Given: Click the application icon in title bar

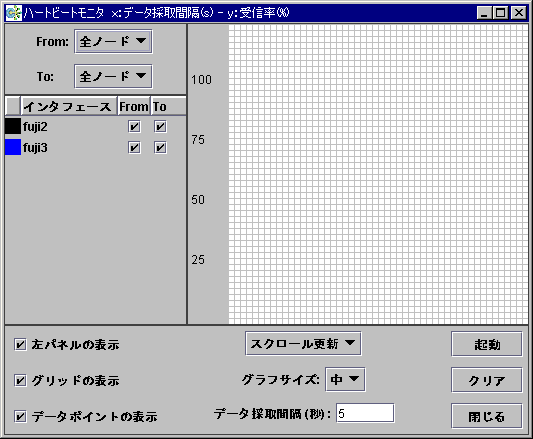Looking at the screenshot, I should [14, 13].
